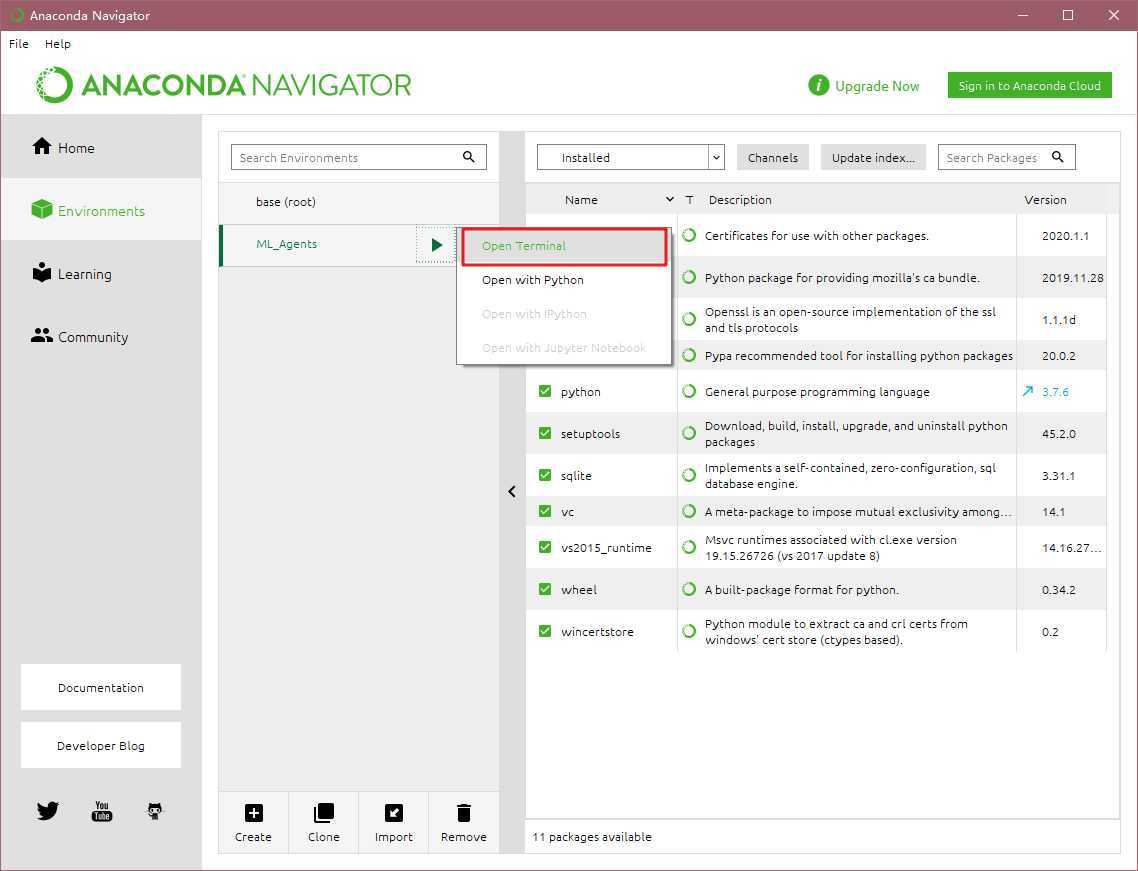Click the Upgrade Now info icon
1138x871 pixels.
819,86
